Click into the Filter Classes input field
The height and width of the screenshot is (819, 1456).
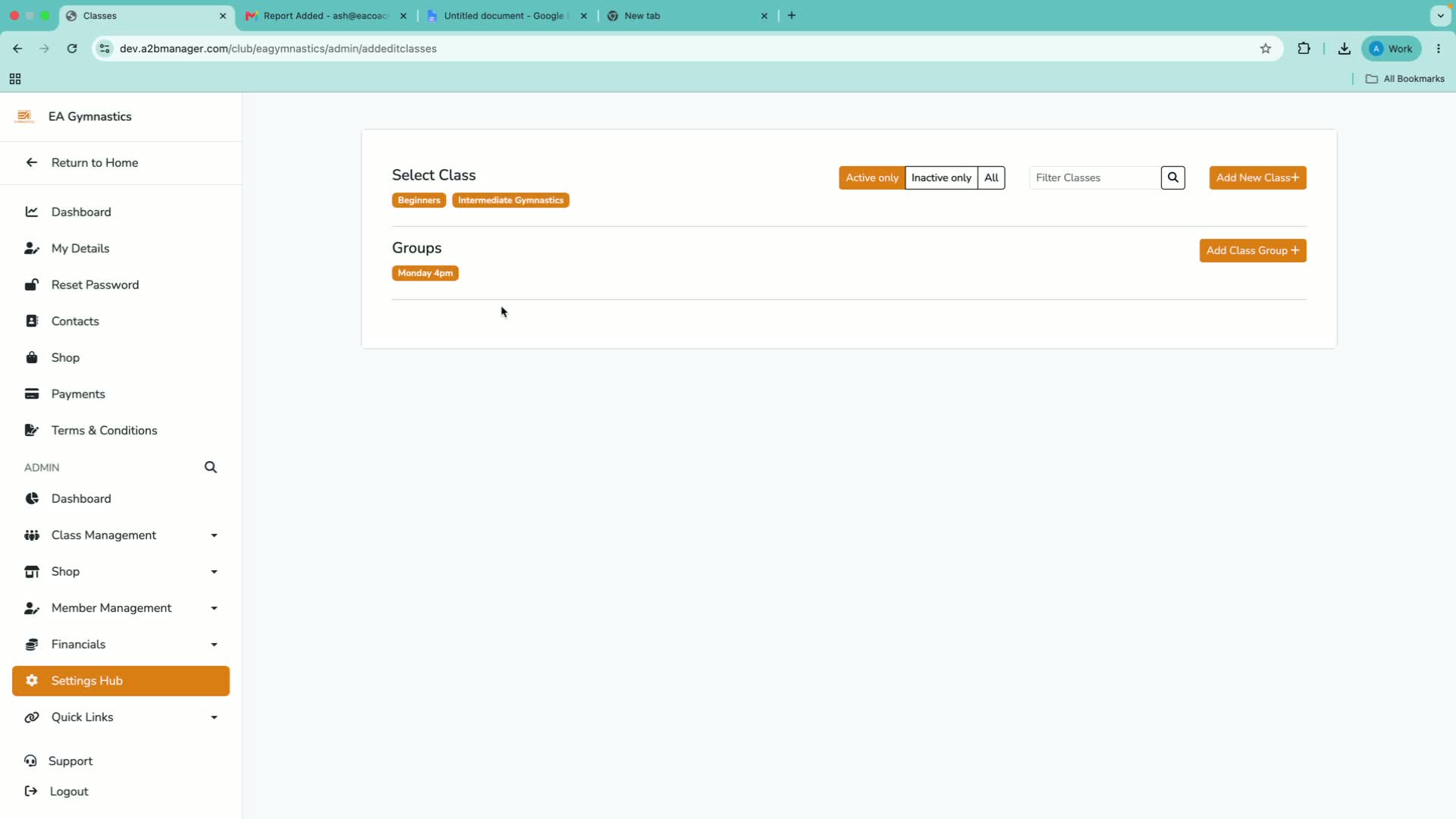(x=1094, y=177)
